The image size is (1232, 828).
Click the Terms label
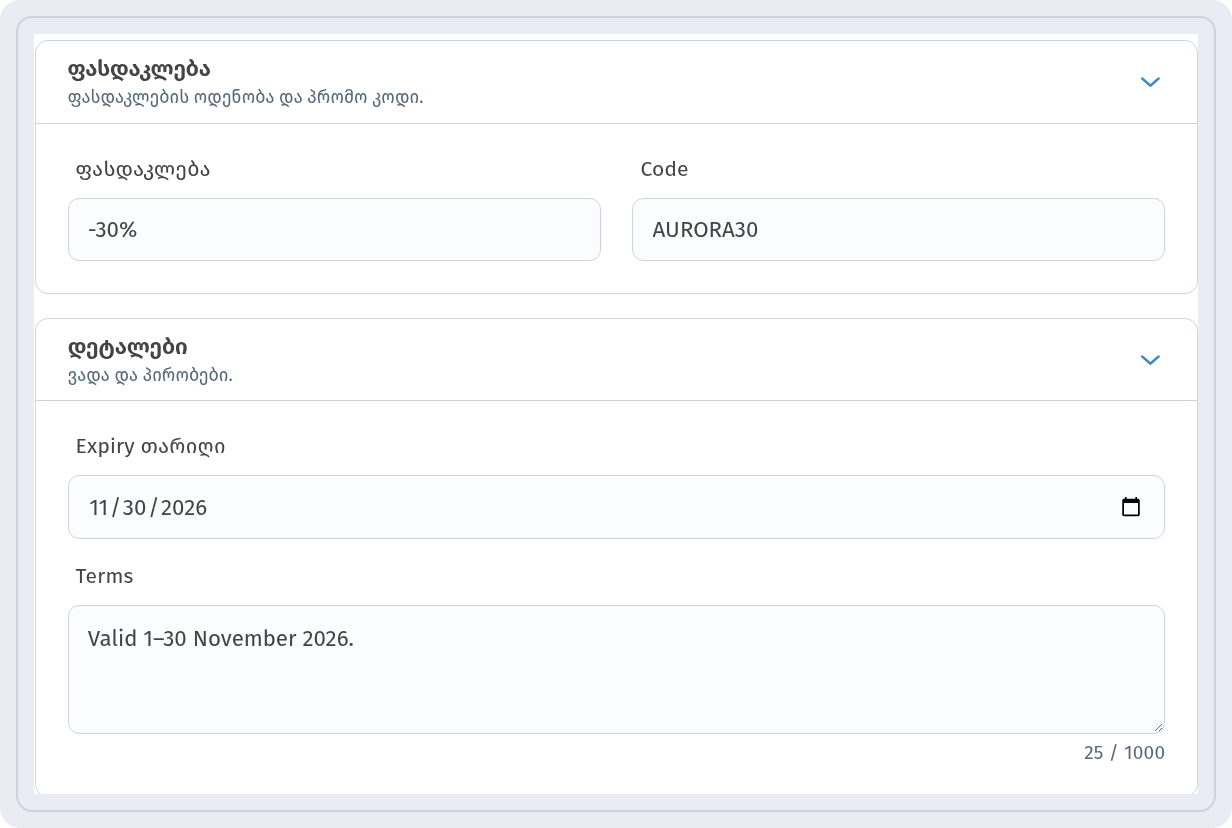(104, 576)
